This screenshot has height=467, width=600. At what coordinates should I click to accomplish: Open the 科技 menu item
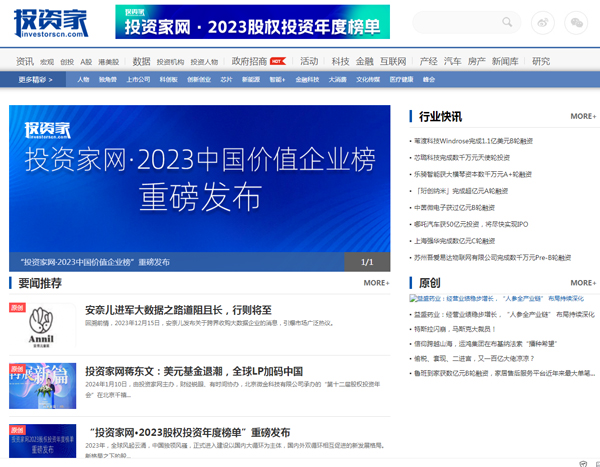tap(341, 61)
